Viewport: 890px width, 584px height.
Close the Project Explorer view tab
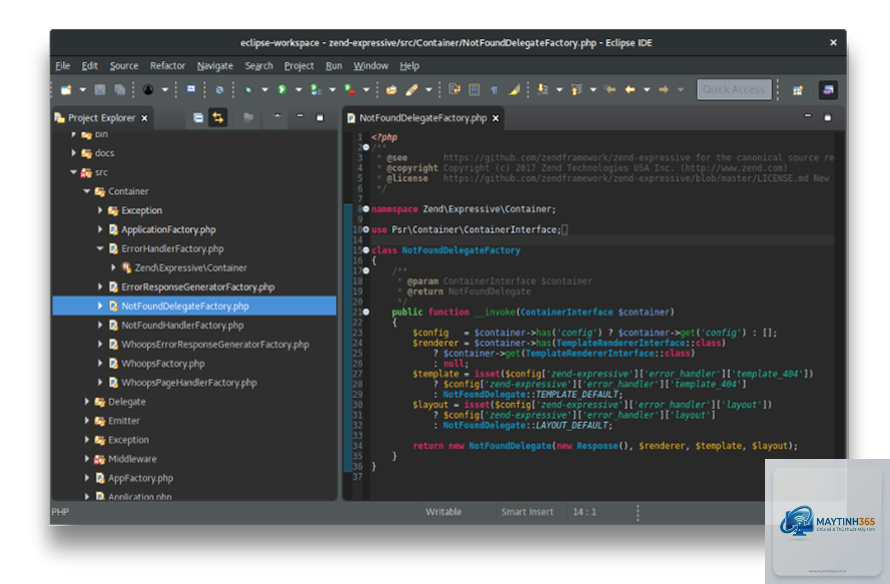pyautogui.click(x=144, y=118)
